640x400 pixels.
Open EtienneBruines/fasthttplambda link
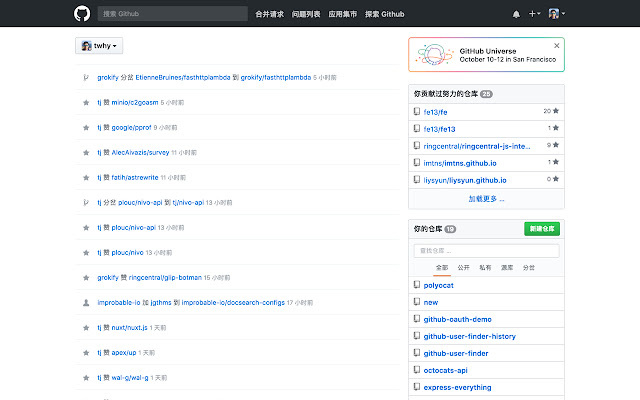[x=182, y=78]
